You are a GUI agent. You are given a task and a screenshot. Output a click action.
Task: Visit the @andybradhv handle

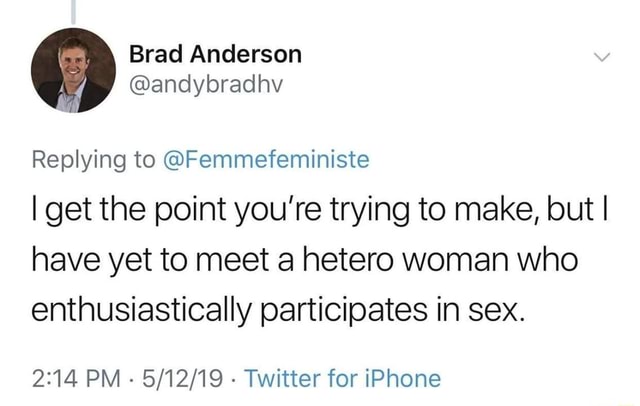pos(206,85)
